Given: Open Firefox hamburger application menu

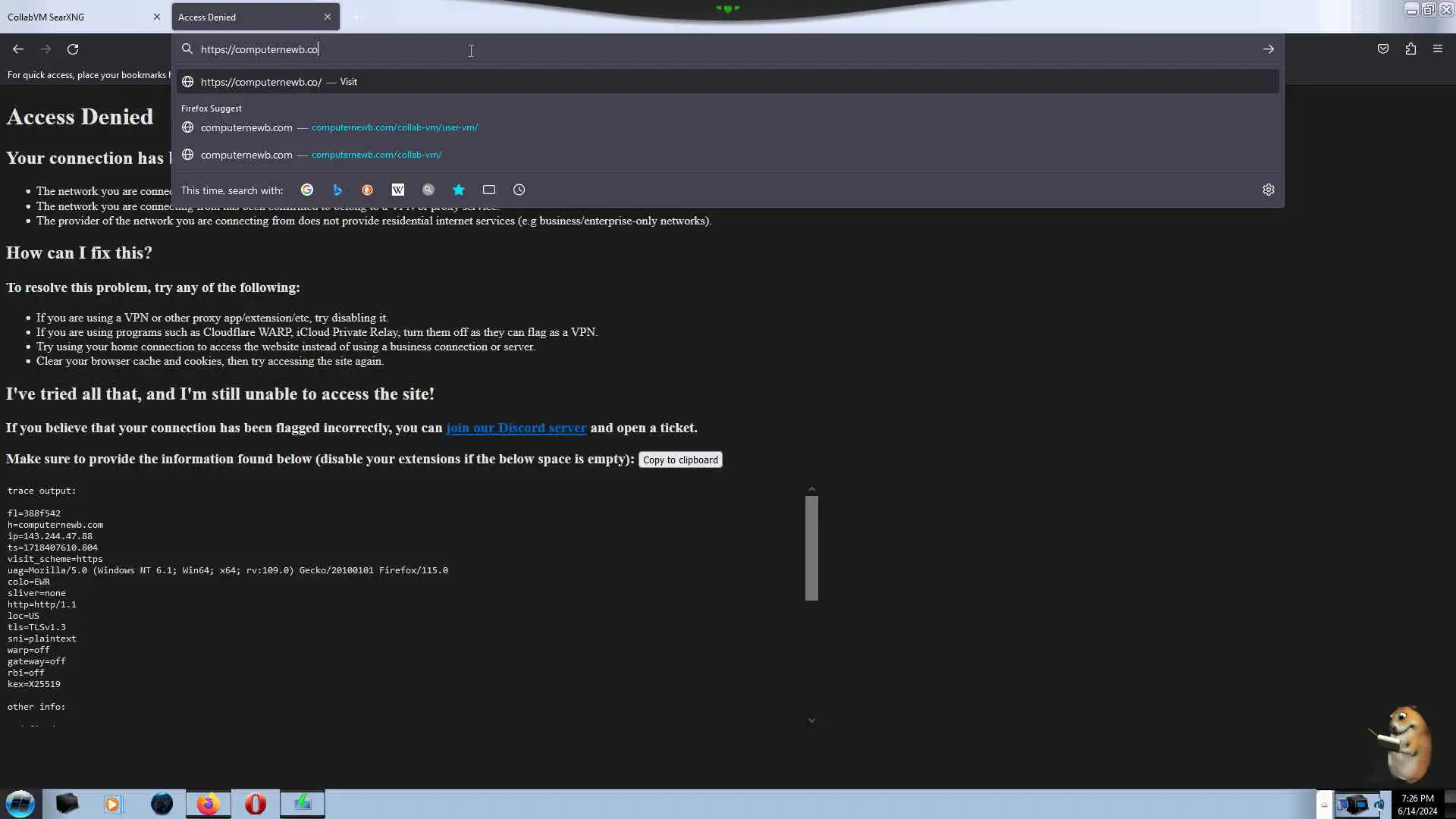Looking at the screenshot, I should click(x=1438, y=49).
